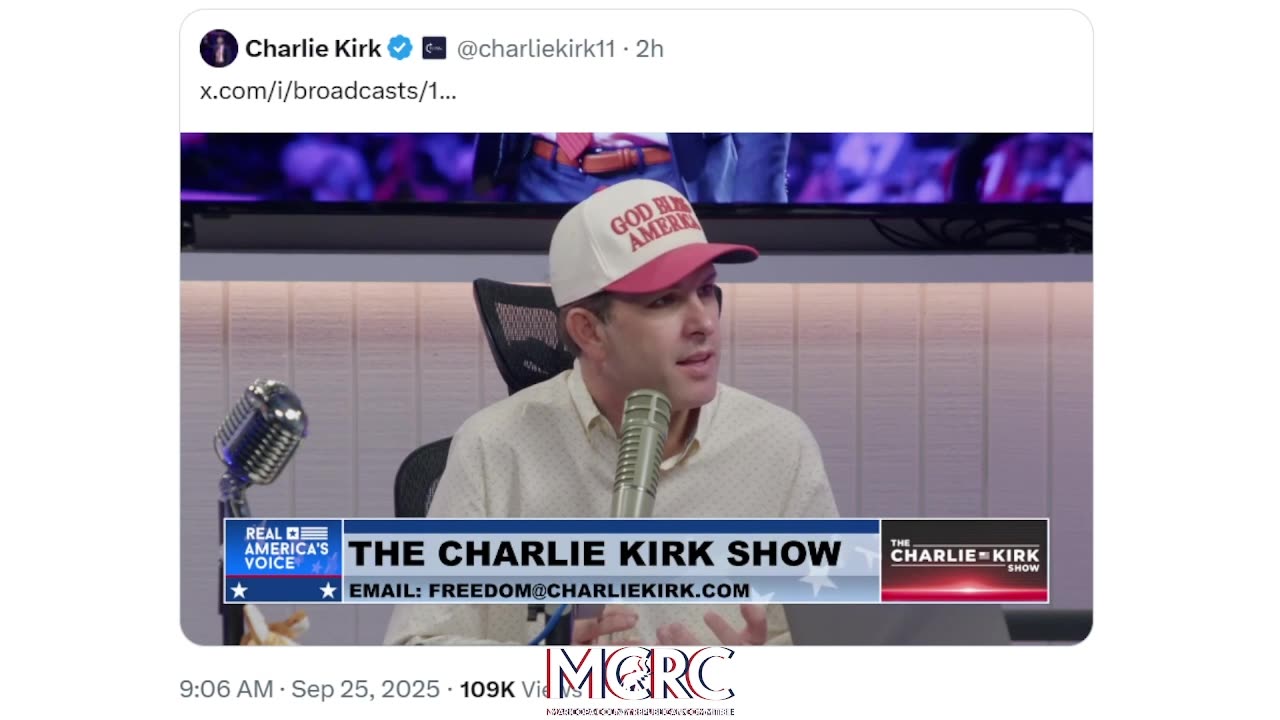Click the Maricopa County Republican Committee caption
1280x720 pixels.
tap(641, 711)
